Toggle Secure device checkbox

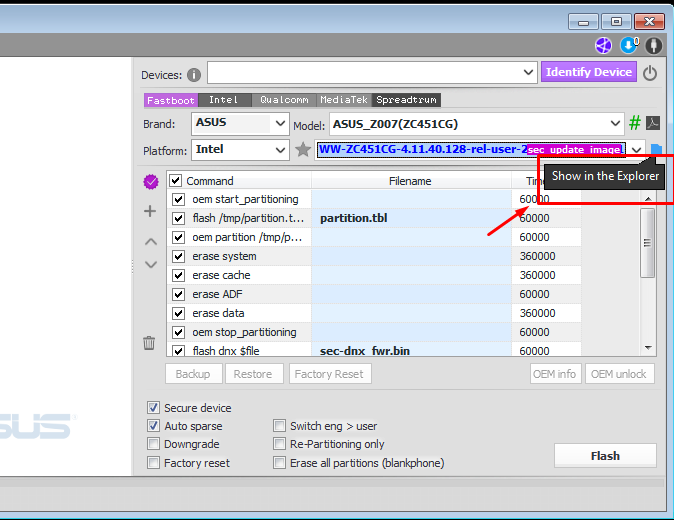(153, 407)
